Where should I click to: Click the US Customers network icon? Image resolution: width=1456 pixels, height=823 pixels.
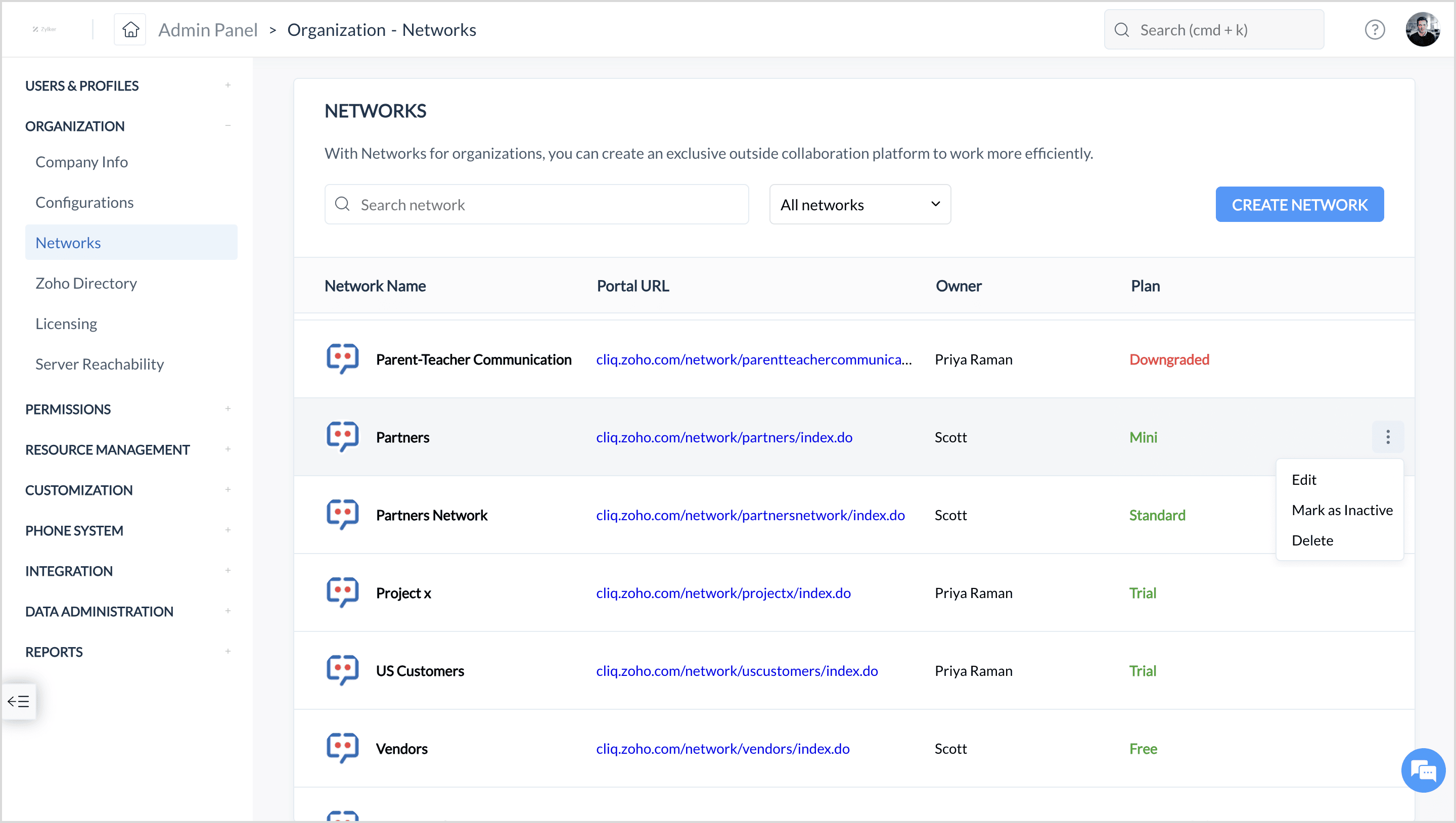pyautogui.click(x=343, y=671)
